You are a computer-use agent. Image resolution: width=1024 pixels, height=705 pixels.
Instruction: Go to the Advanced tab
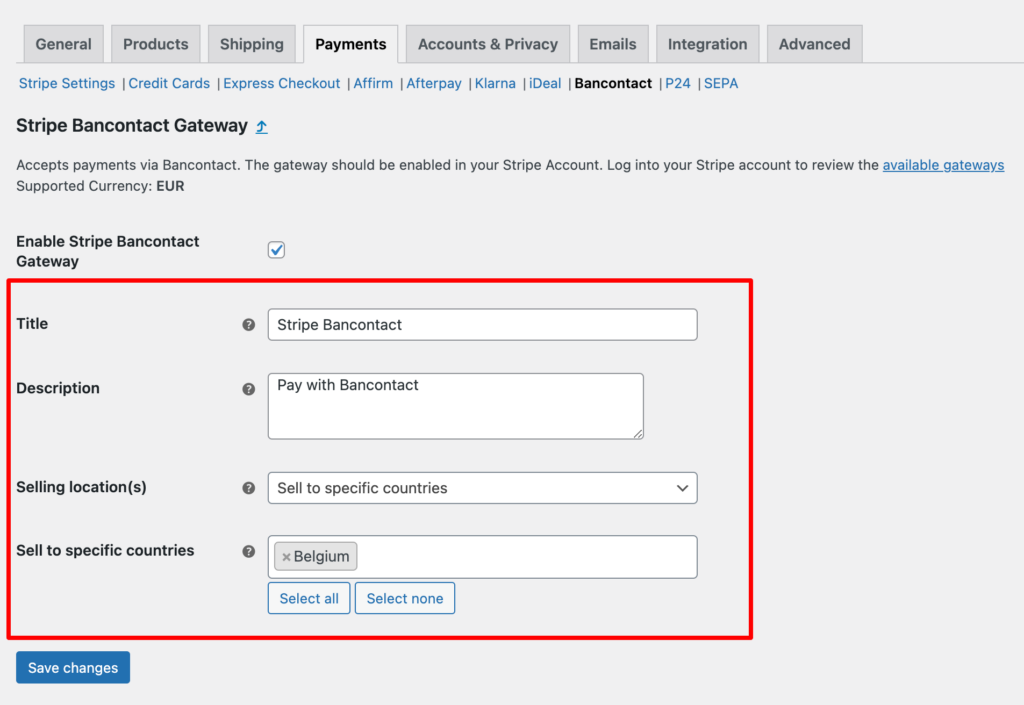814,44
